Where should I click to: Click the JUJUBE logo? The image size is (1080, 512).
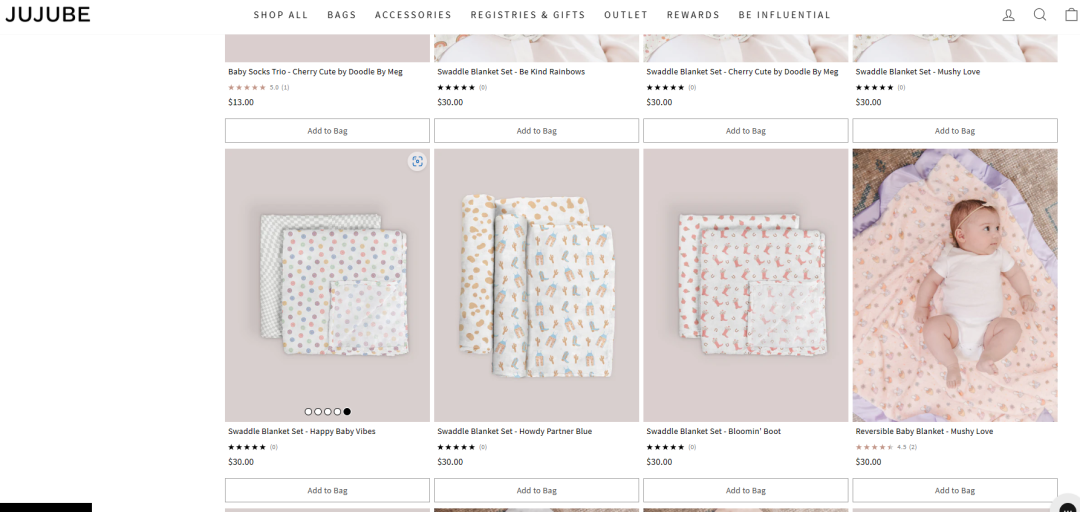tap(47, 15)
